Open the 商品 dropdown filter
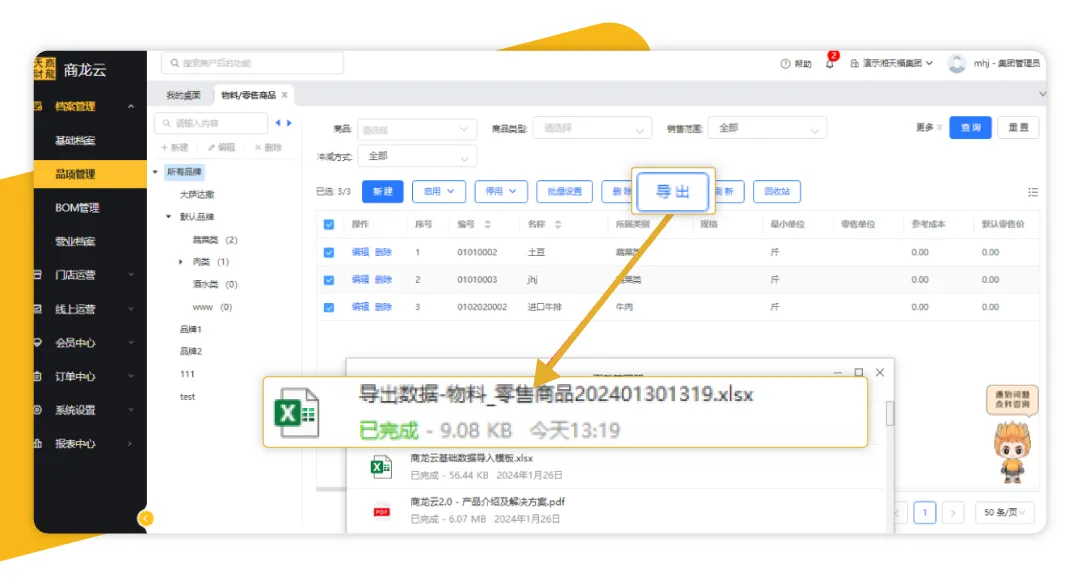Screen dimensions: 1080x588 pyautogui.click(x=416, y=129)
